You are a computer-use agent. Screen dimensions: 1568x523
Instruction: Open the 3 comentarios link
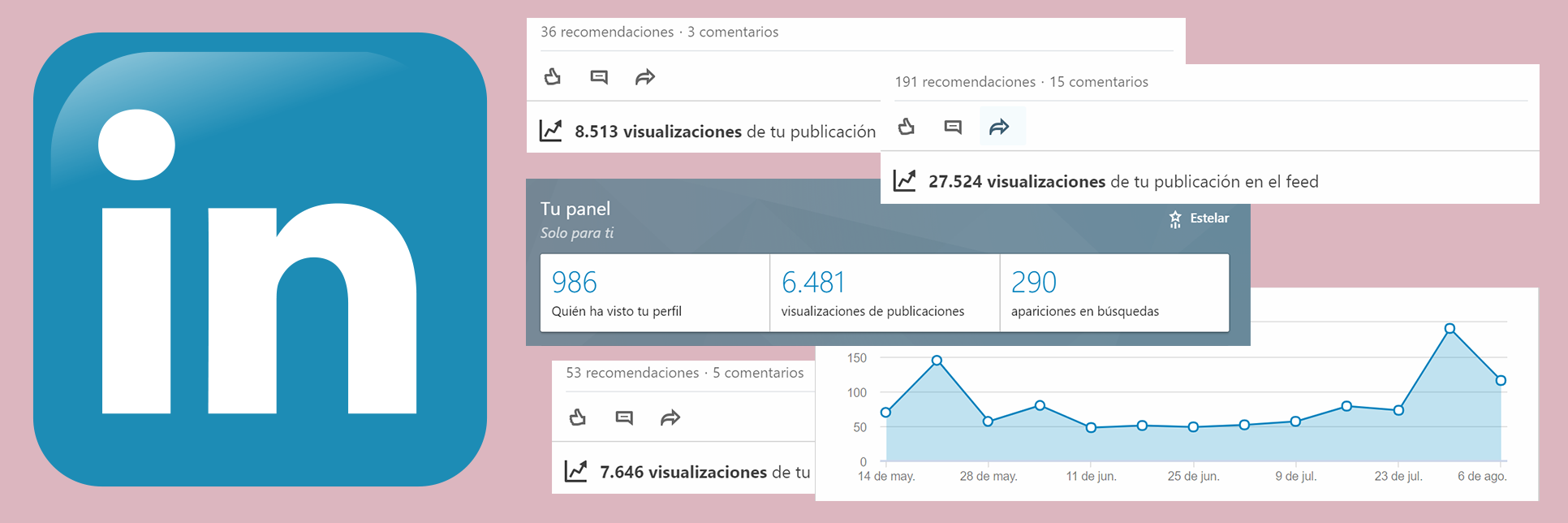click(733, 32)
